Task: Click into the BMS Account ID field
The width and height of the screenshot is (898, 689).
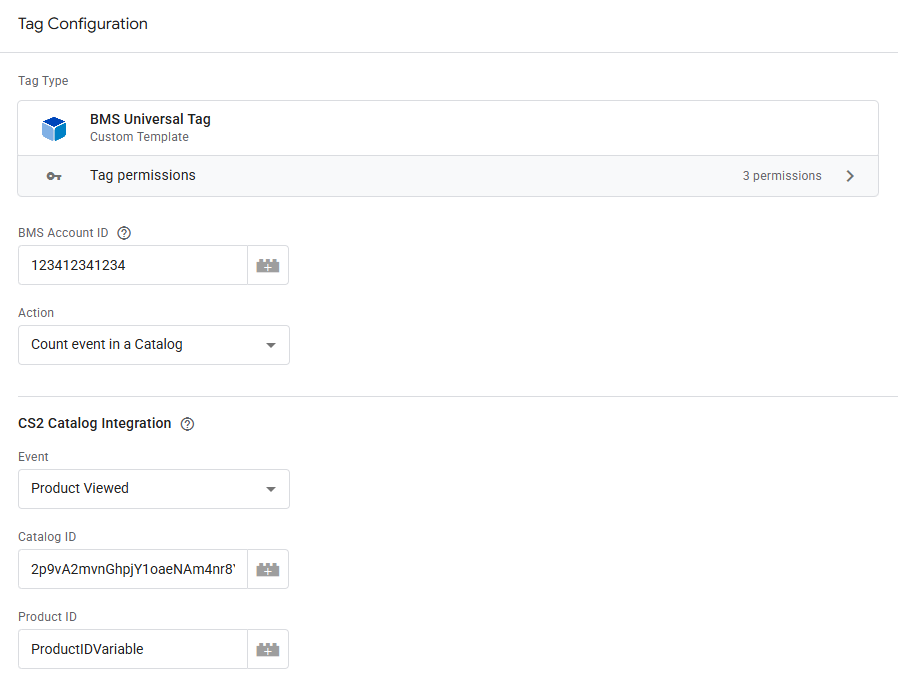Action: 133,266
